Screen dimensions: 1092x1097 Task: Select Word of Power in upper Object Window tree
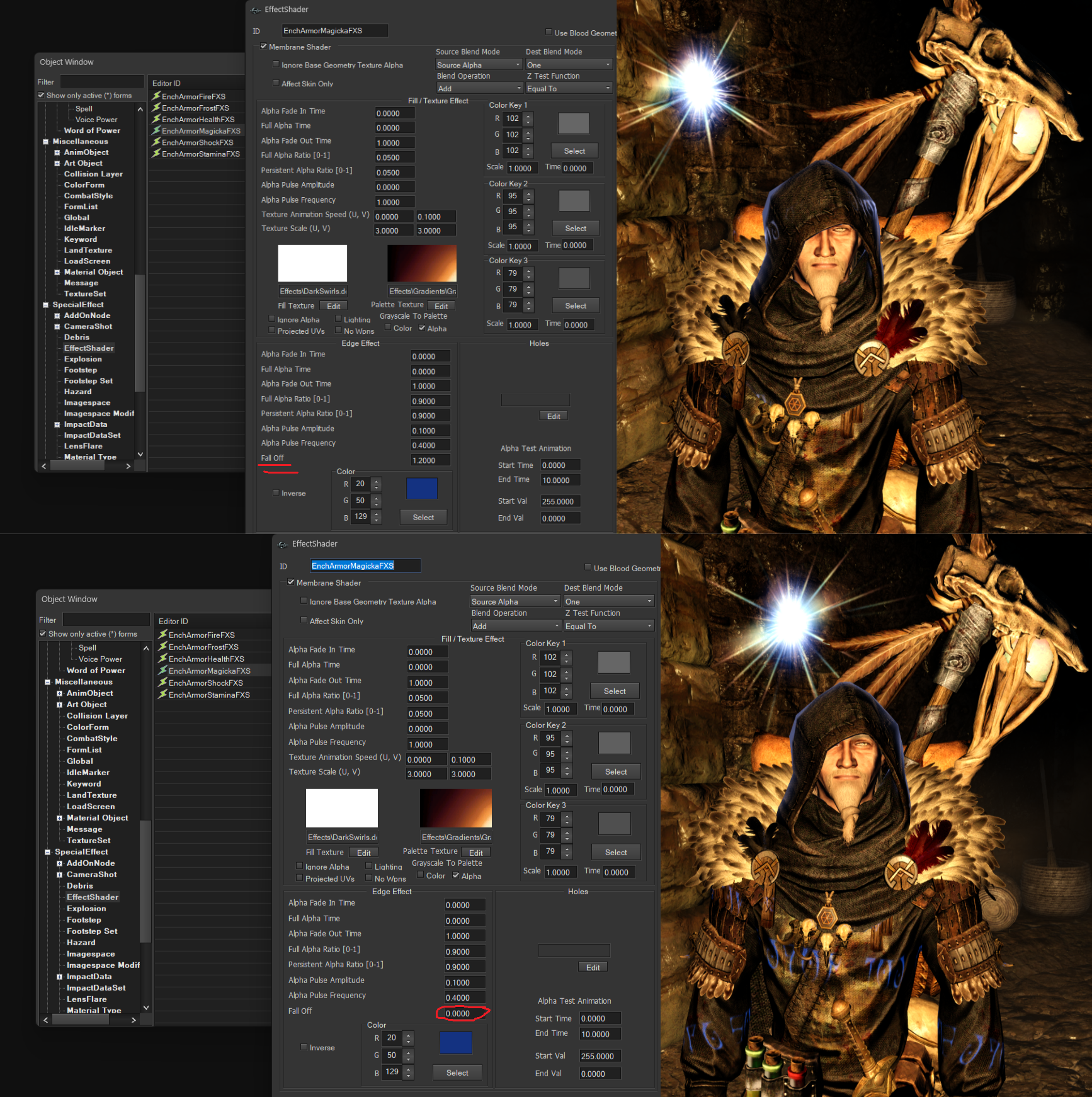coord(92,130)
